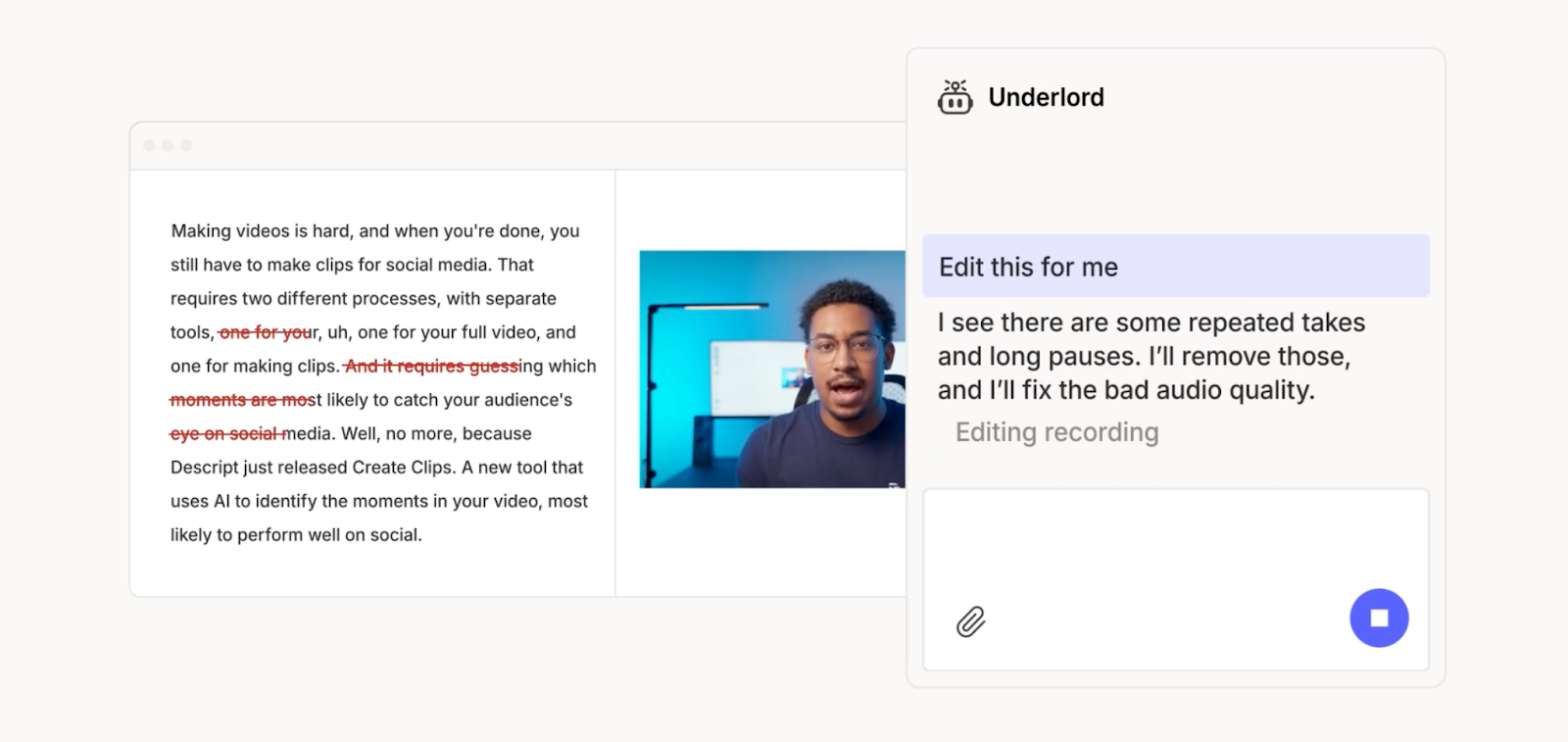Click the struck-through 'eye on social' text
The width and height of the screenshot is (1568, 742).
click(x=226, y=433)
